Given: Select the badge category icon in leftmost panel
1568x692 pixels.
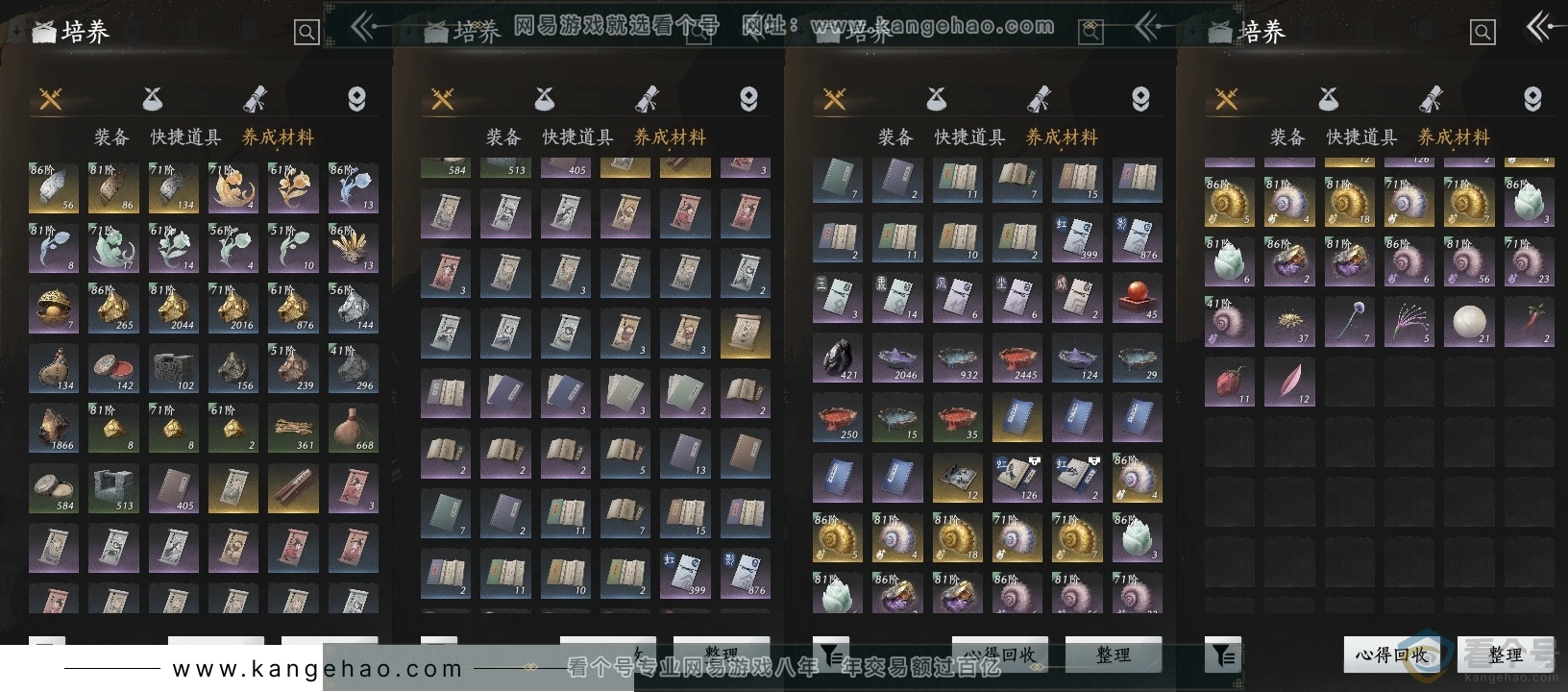Looking at the screenshot, I should coord(356,98).
